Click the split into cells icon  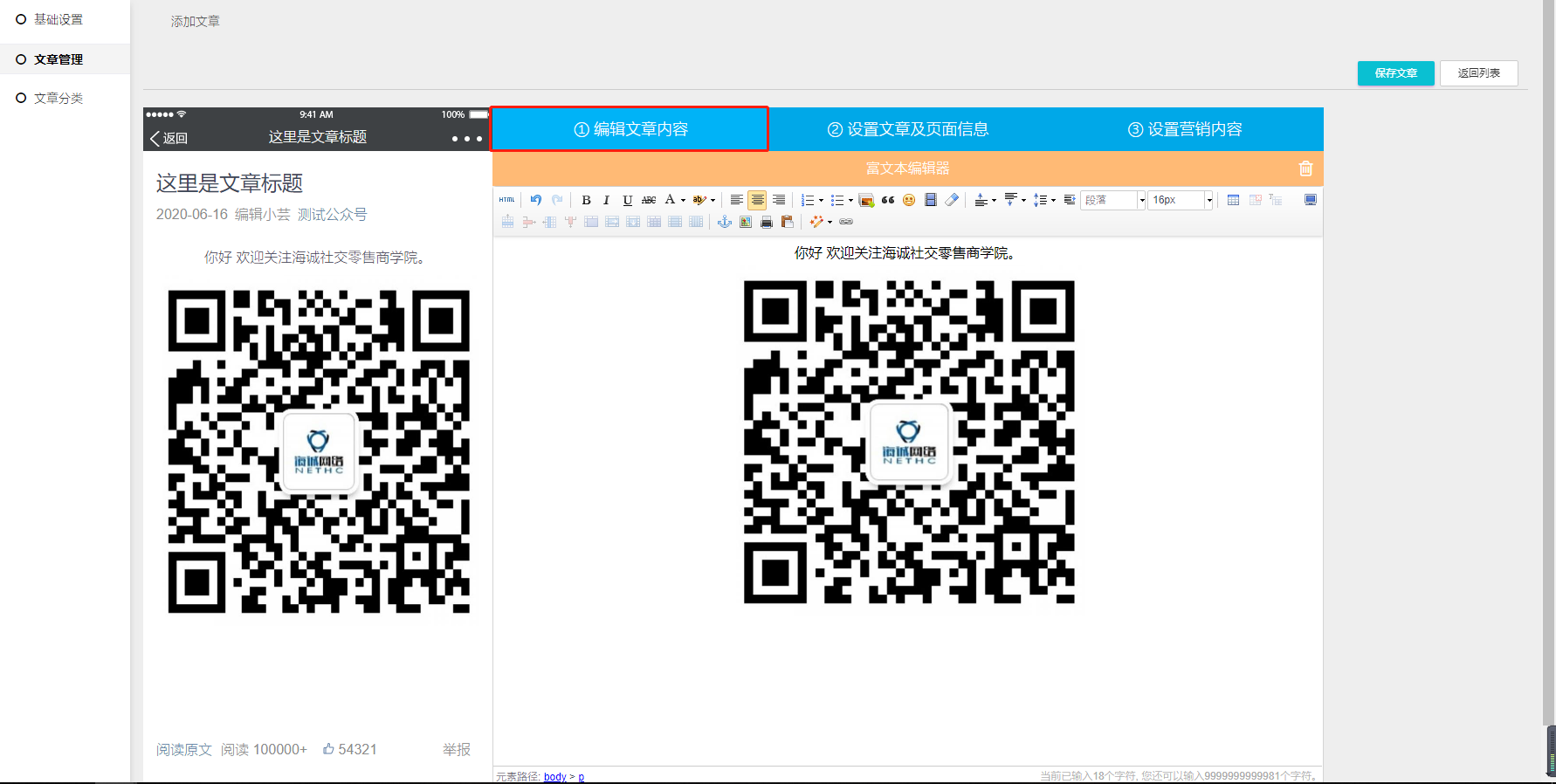[x=654, y=222]
